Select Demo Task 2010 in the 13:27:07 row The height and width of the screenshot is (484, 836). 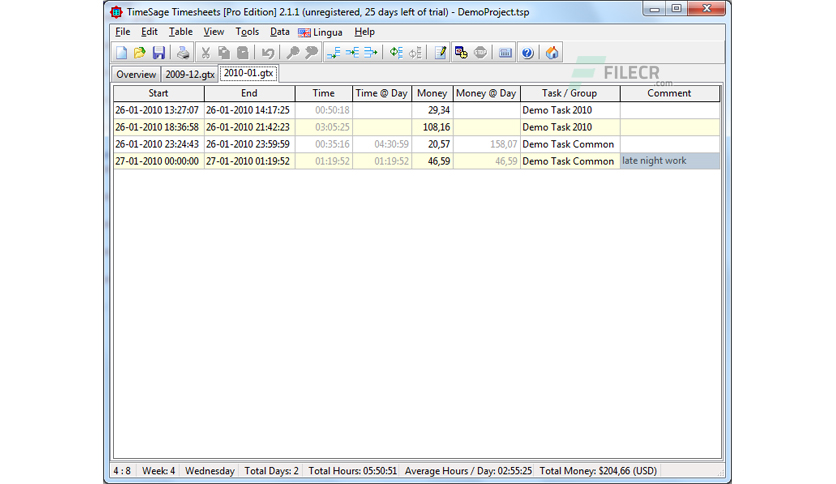(569, 110)
